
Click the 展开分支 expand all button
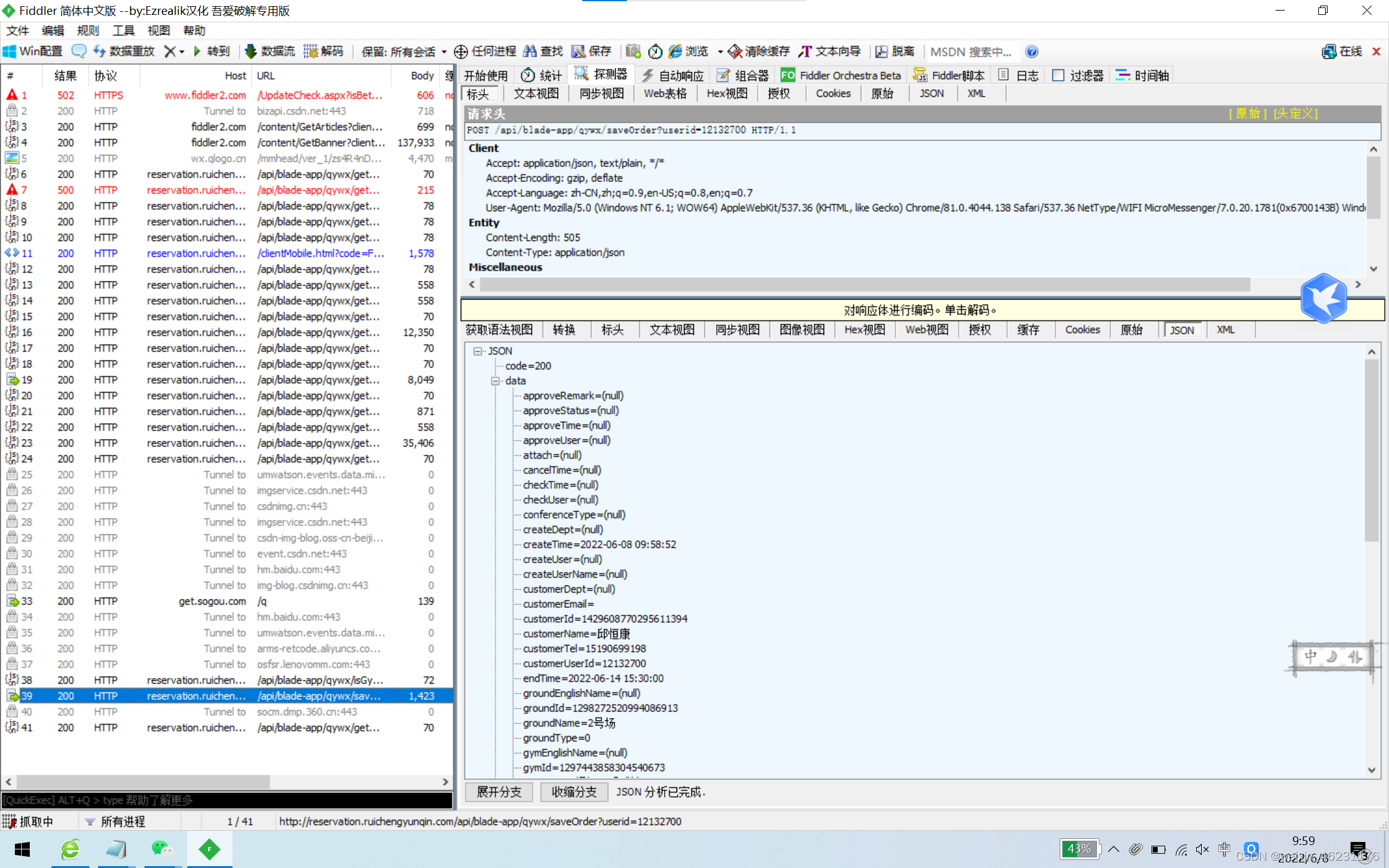tap(499, 792)
